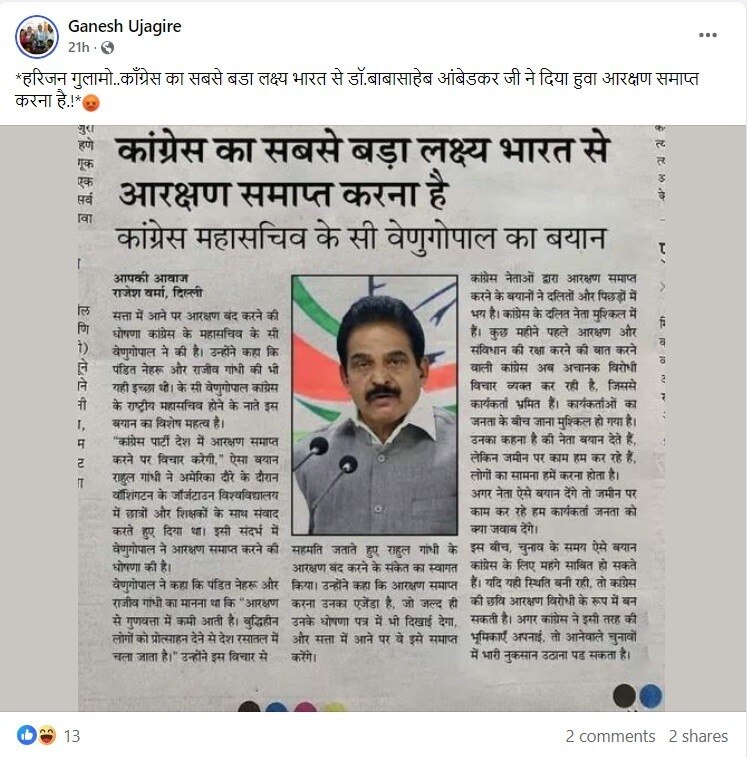Open the 2 shares link
Screen dimensions: 747x758
tap(698, 736)
